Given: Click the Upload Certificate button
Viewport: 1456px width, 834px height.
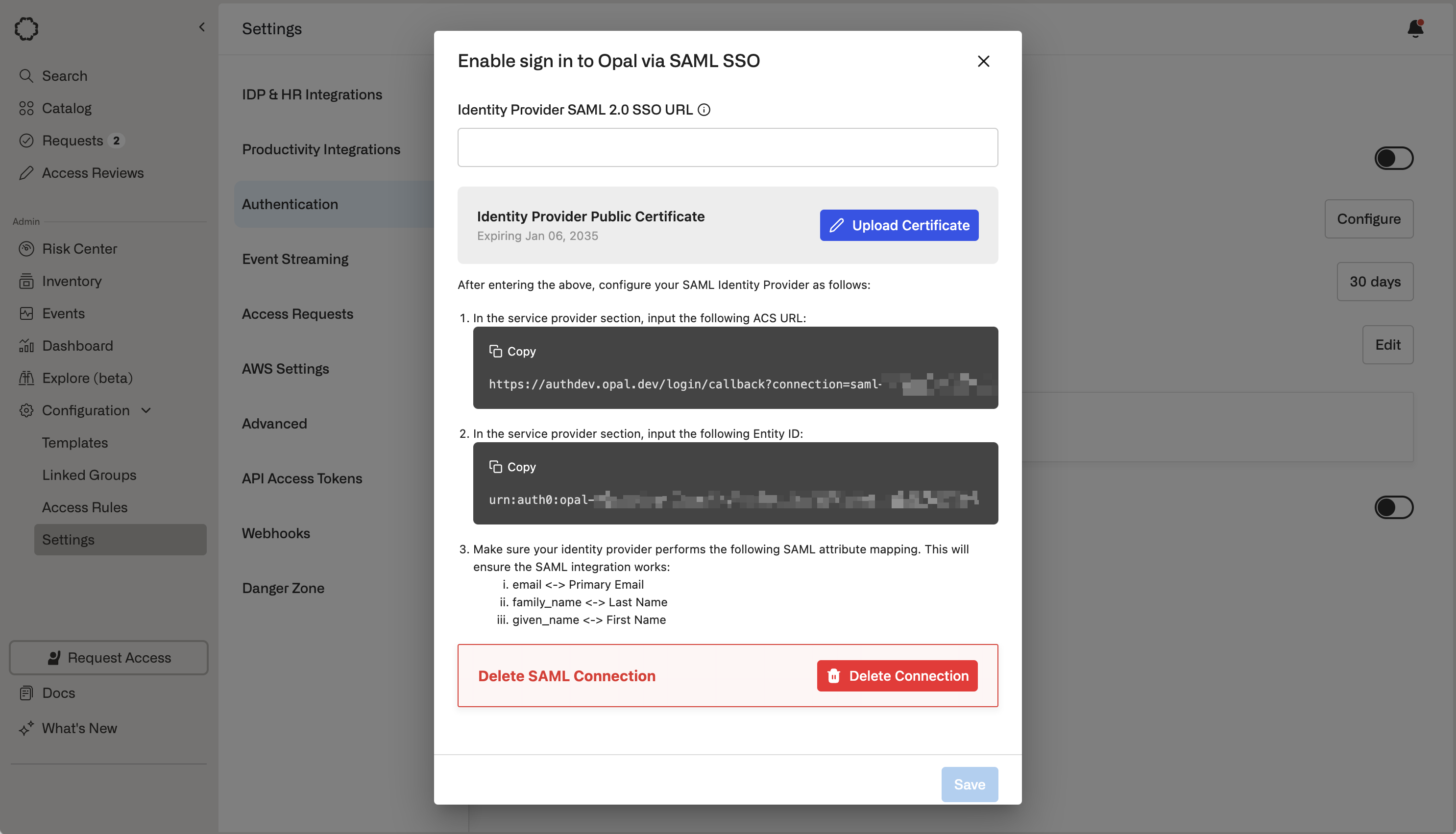Looking at the screenshot, I should click(x=898, y=225).
